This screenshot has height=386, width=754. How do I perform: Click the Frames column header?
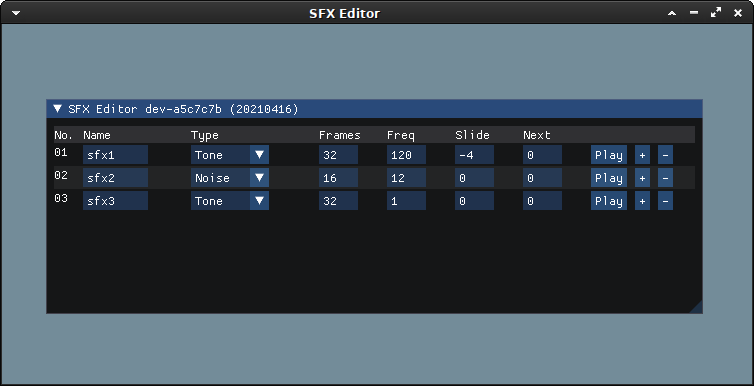pos(339,135)
